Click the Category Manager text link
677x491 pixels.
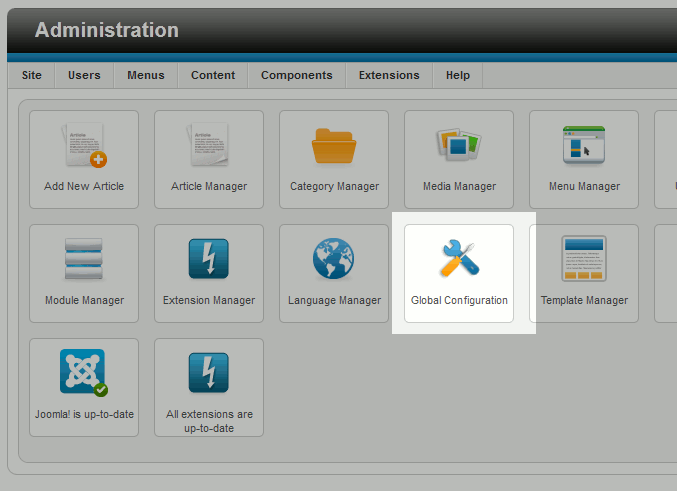tap(334, 186)
